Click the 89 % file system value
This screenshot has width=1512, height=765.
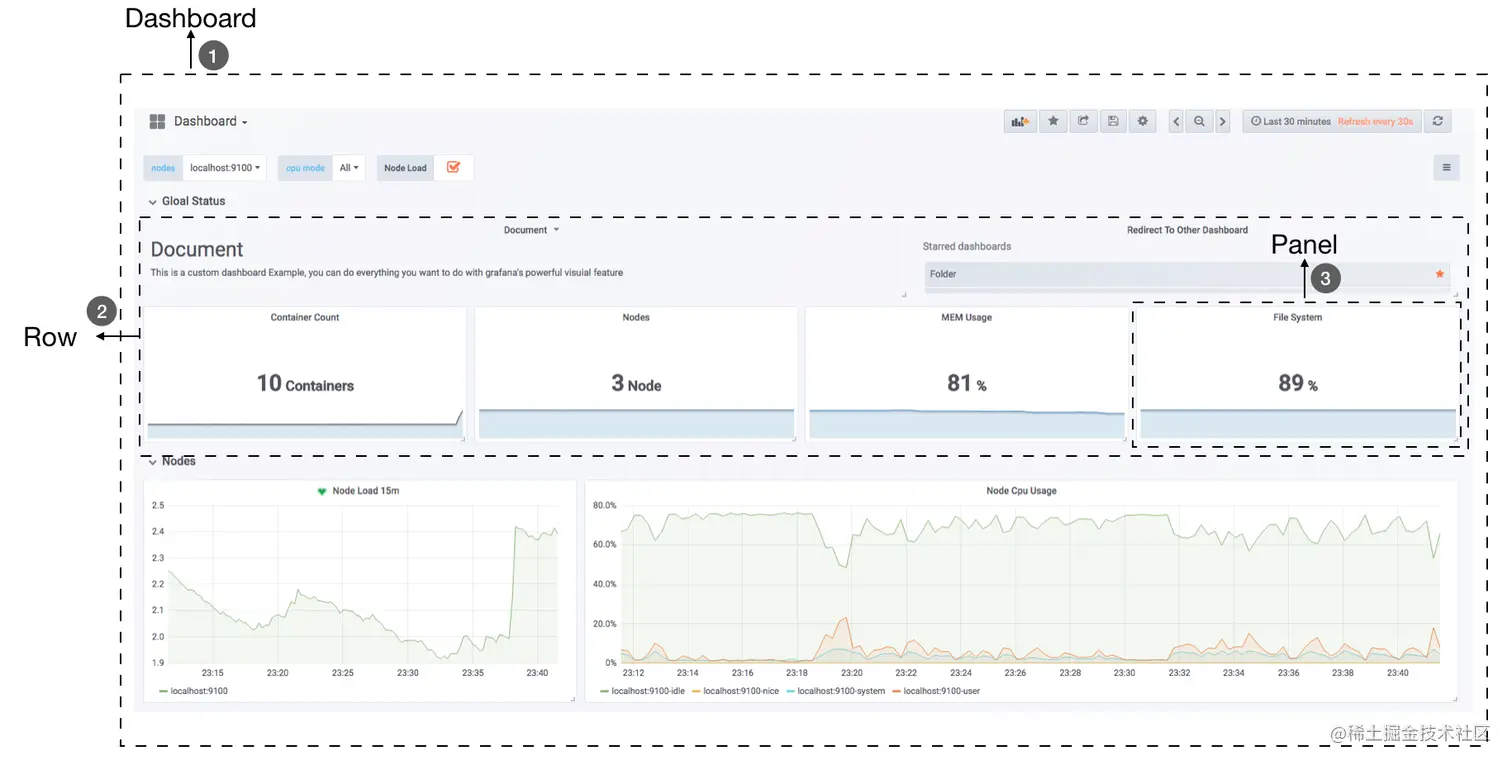[x=1297, y=383]
